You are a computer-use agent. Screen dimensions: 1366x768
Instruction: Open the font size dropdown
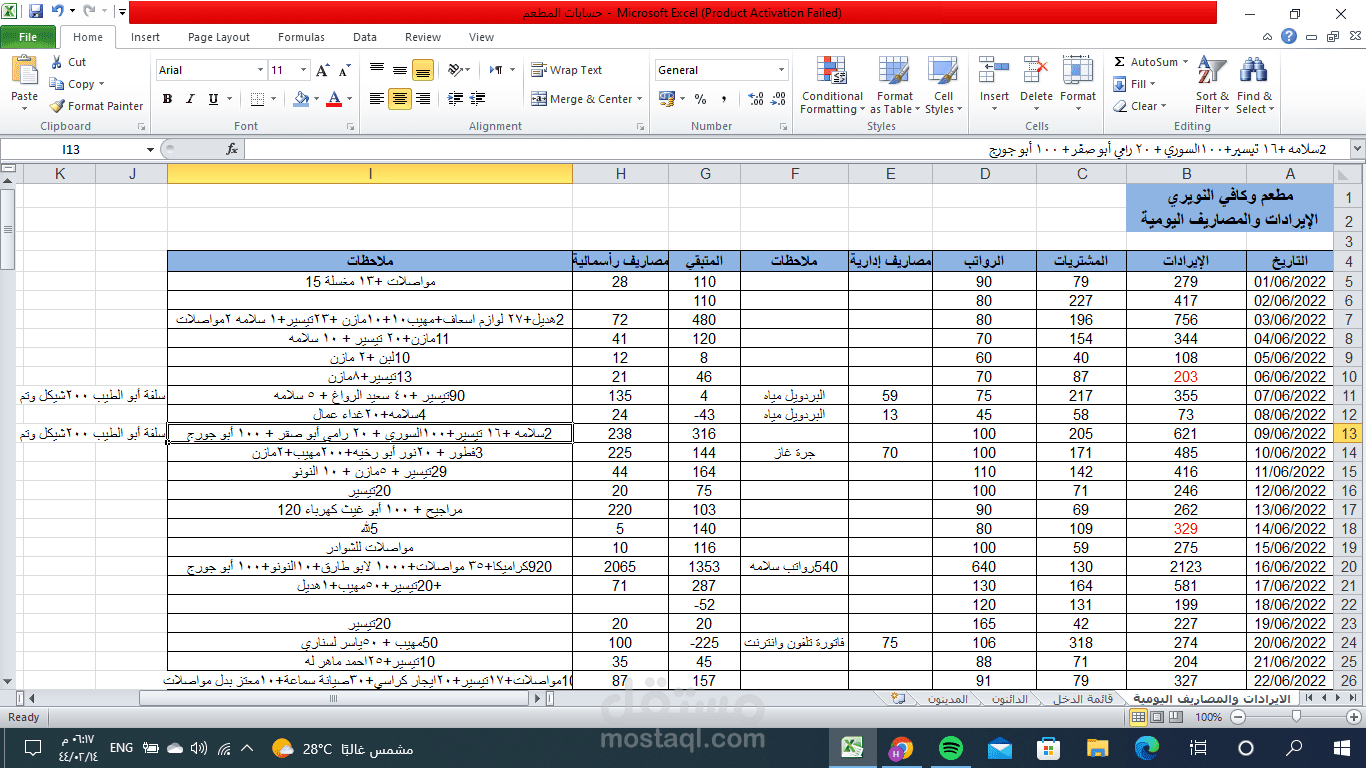[303, 70]
